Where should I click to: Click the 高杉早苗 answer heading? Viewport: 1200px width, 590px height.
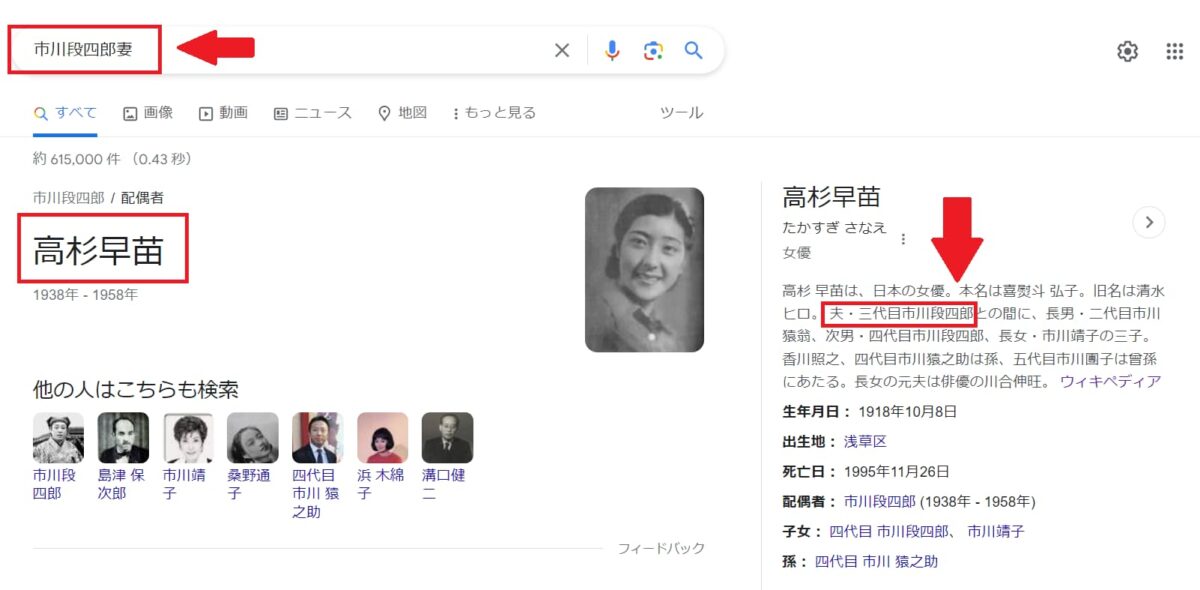[98, 251]
